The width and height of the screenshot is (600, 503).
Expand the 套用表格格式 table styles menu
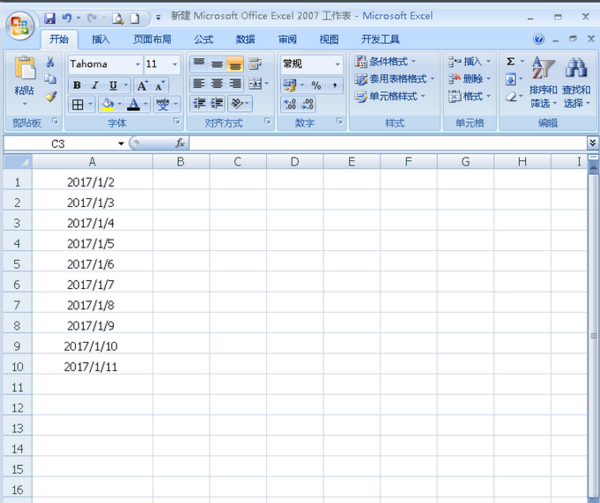coord(395,79)
